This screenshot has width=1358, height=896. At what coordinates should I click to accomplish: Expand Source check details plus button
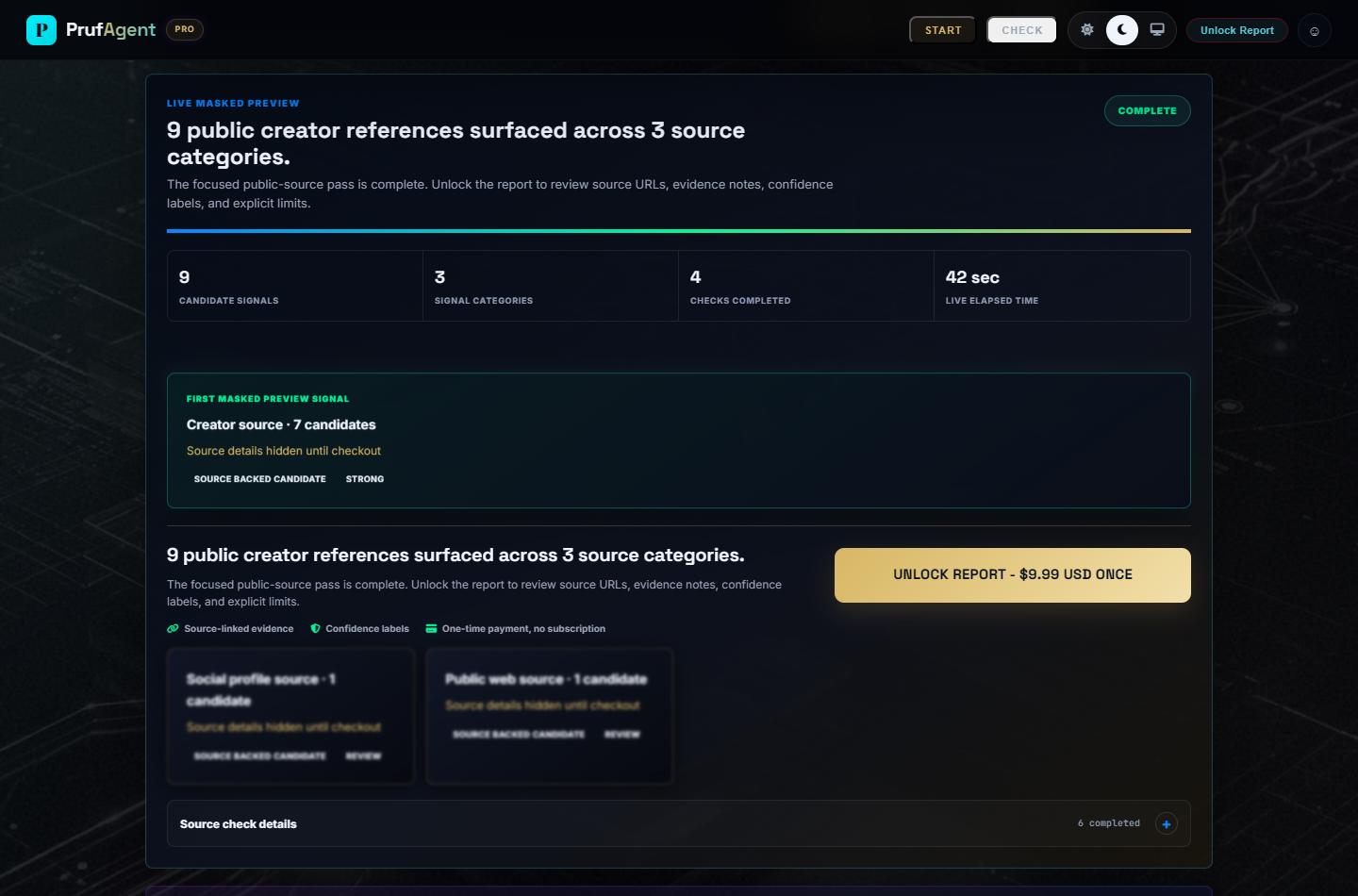pyautogui.click(x=1167, y=824)
